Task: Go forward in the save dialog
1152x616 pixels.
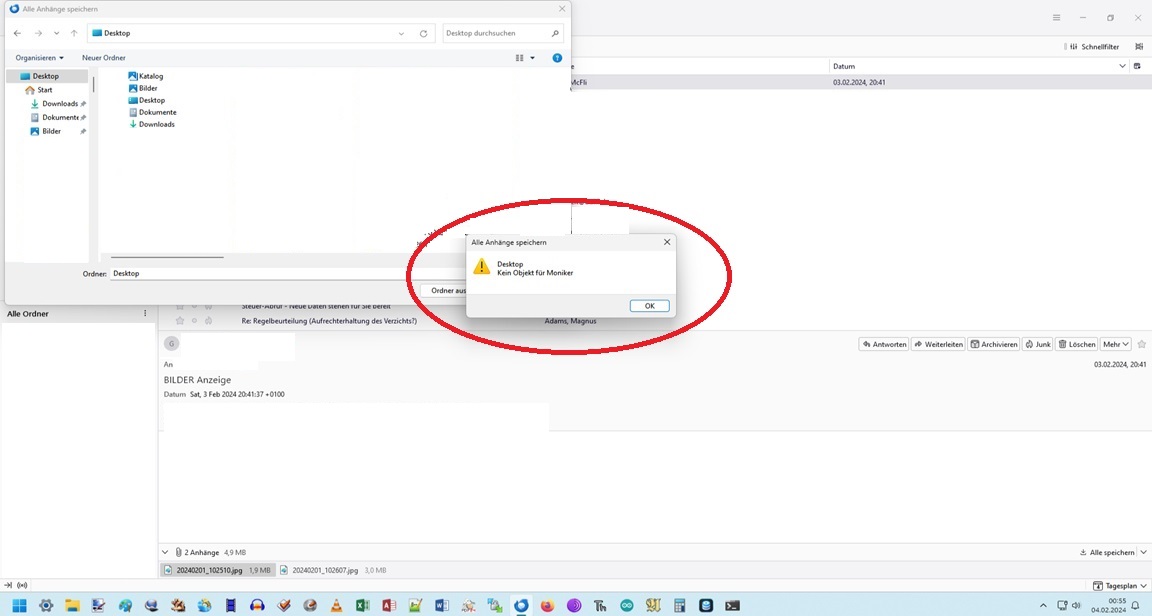Action: point(38,33)
